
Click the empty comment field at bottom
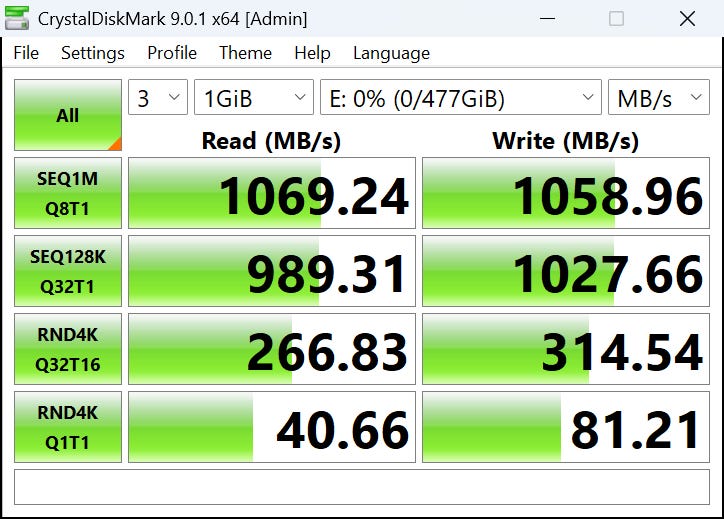362,487
